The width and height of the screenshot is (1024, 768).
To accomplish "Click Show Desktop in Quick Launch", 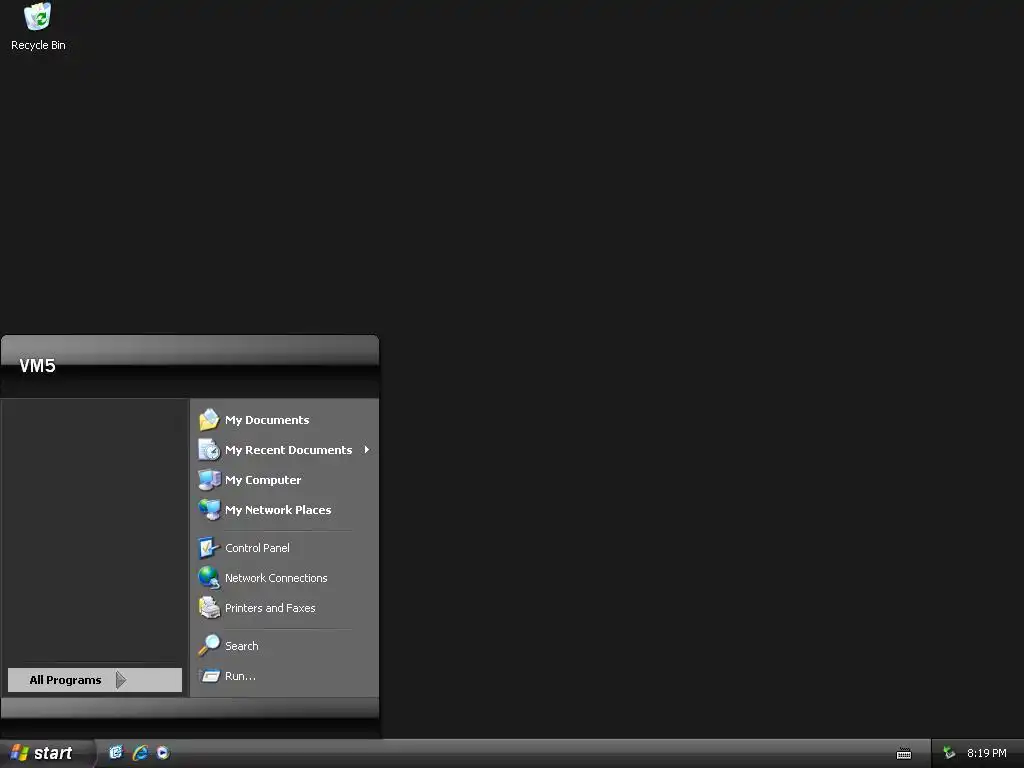I will tap(116, 752).
